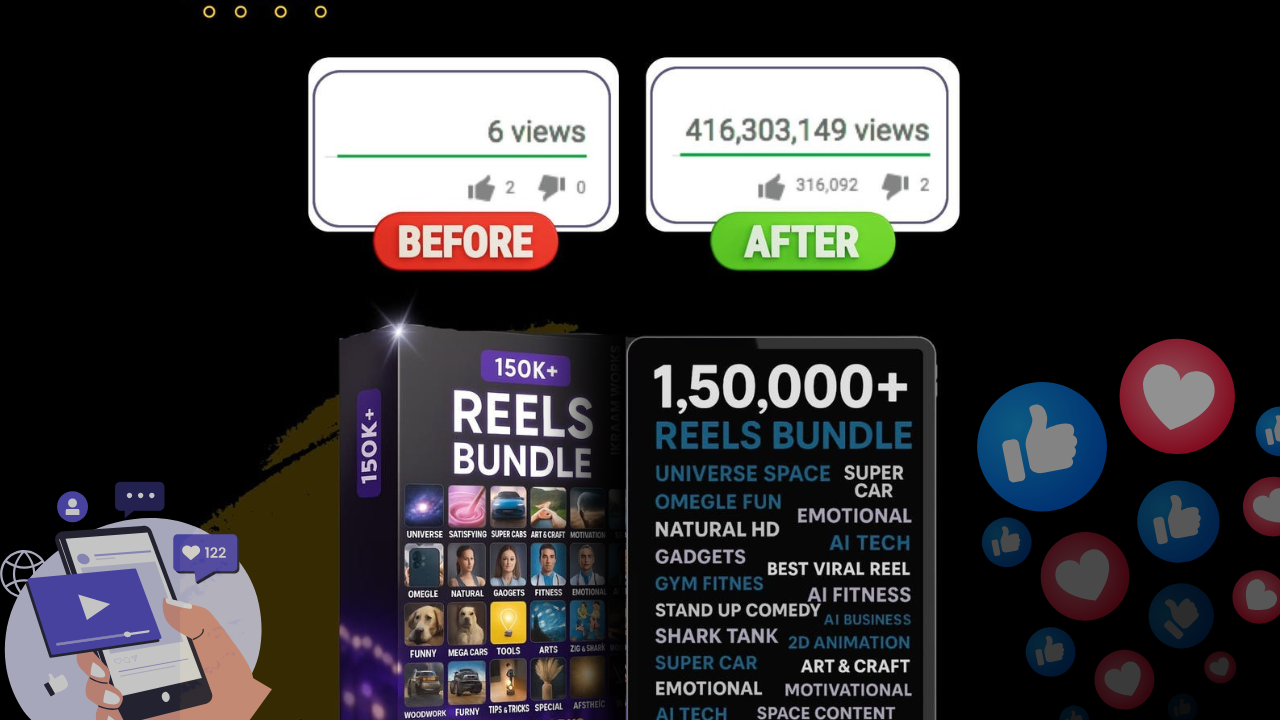1280x720 pixels.
Task: Click the red BEFORE badge
Action: click(x=465, y=241)
